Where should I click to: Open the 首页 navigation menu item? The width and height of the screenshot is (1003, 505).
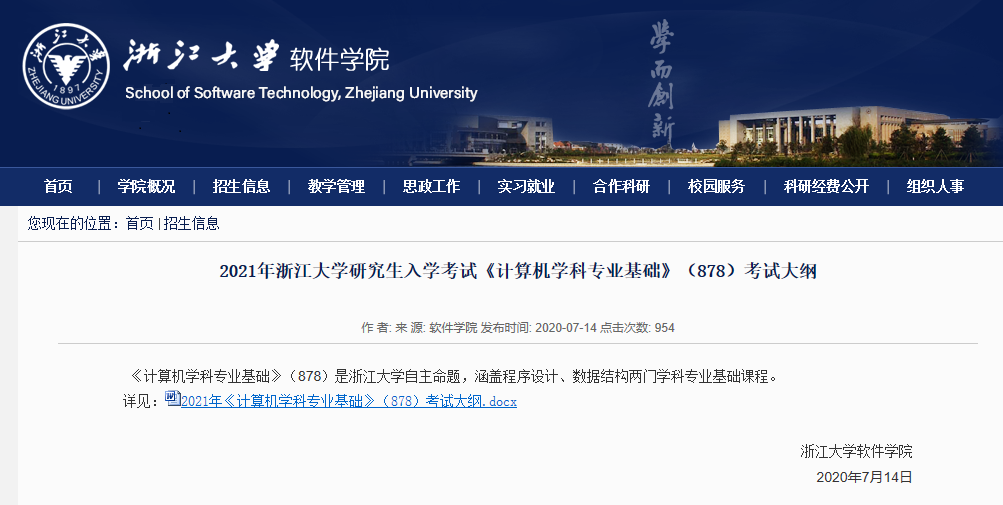pyautogui.click(x=58, y=186)
